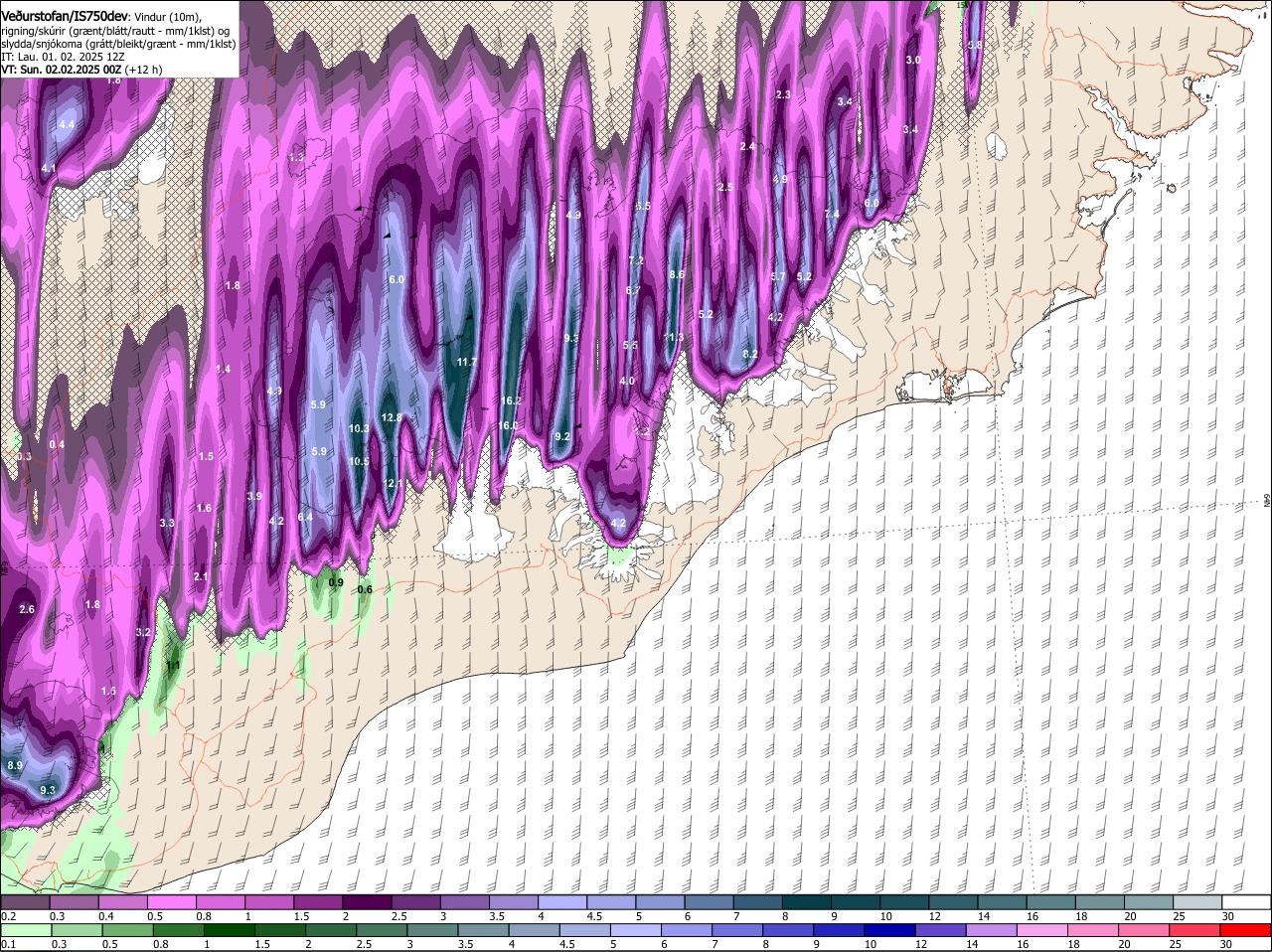Image resolution: width=1272 pixels, height=952 pixels.
Task: Click the 6.7 precipitation value
Action: 633,291
